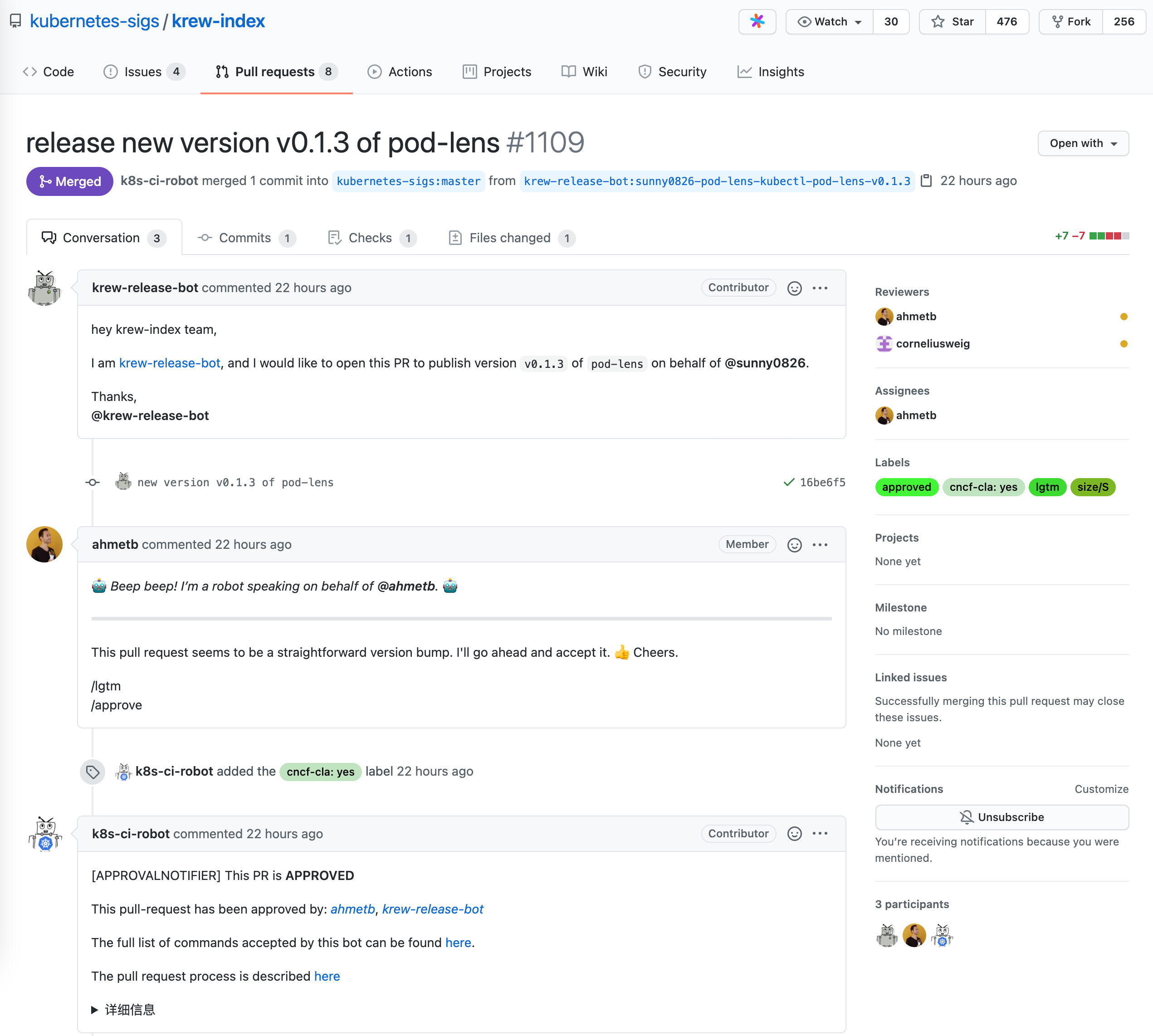Switch to the Projects tab
The image size is (1153, 1036).
[497, 72]
